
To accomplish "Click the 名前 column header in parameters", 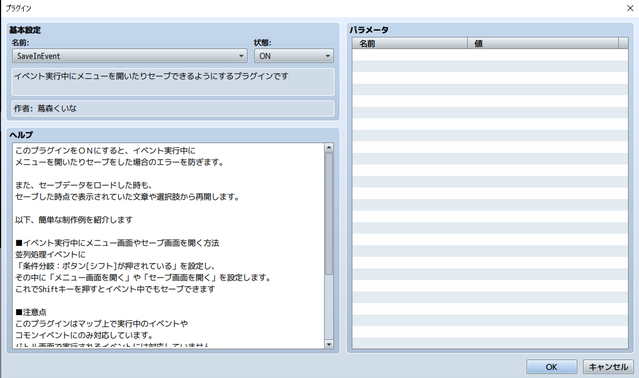I will pyautogui.click(x=410, y=43).
